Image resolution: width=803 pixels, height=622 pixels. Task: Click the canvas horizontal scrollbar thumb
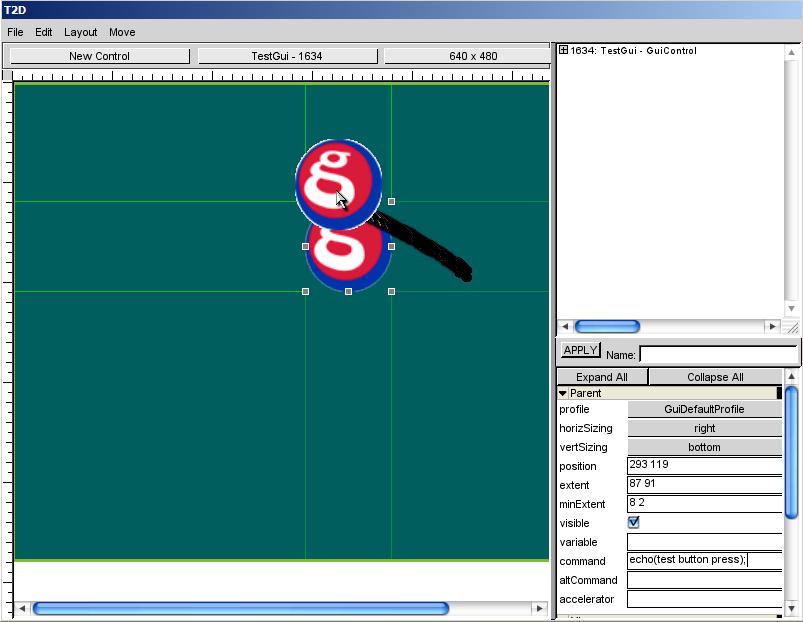click(x=241, y=608)
